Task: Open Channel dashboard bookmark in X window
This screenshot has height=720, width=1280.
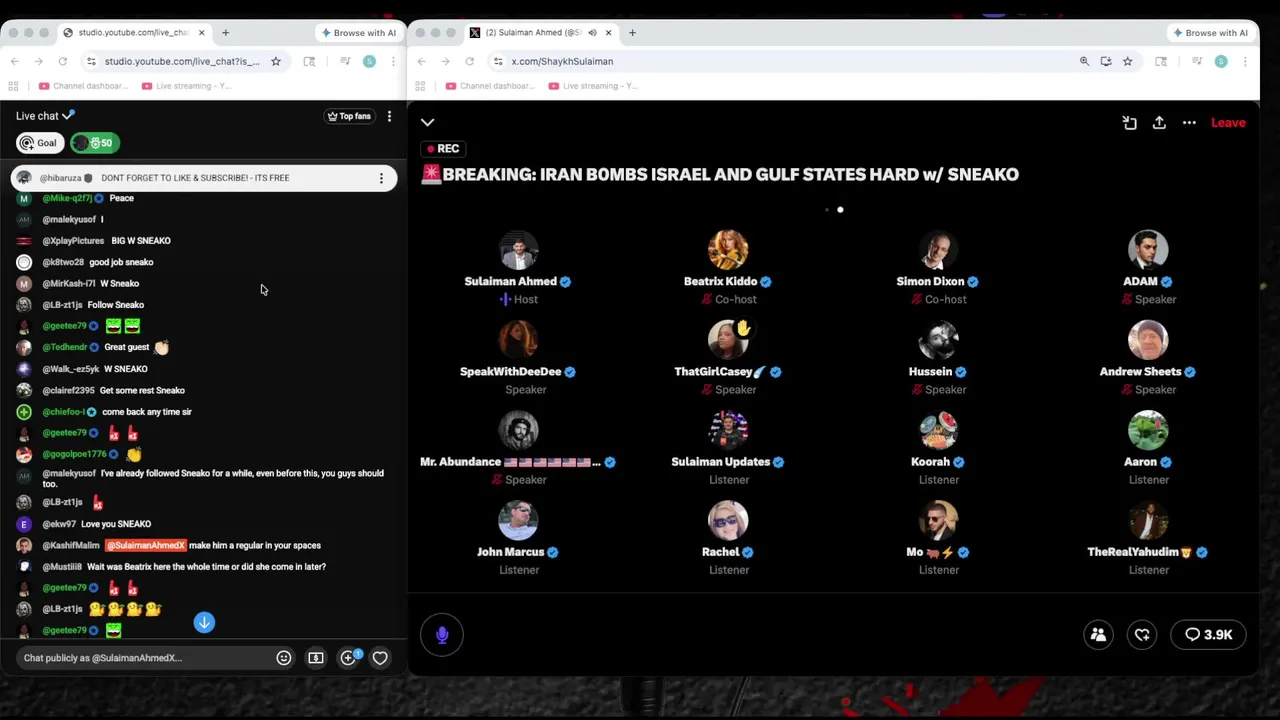Action: click(x=490, y=86)
